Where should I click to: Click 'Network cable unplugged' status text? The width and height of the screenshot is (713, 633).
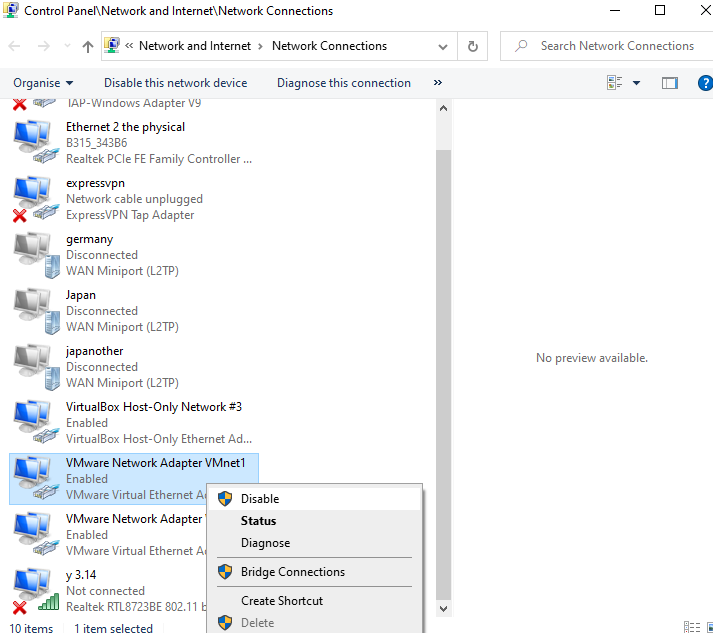click(134, 199)
